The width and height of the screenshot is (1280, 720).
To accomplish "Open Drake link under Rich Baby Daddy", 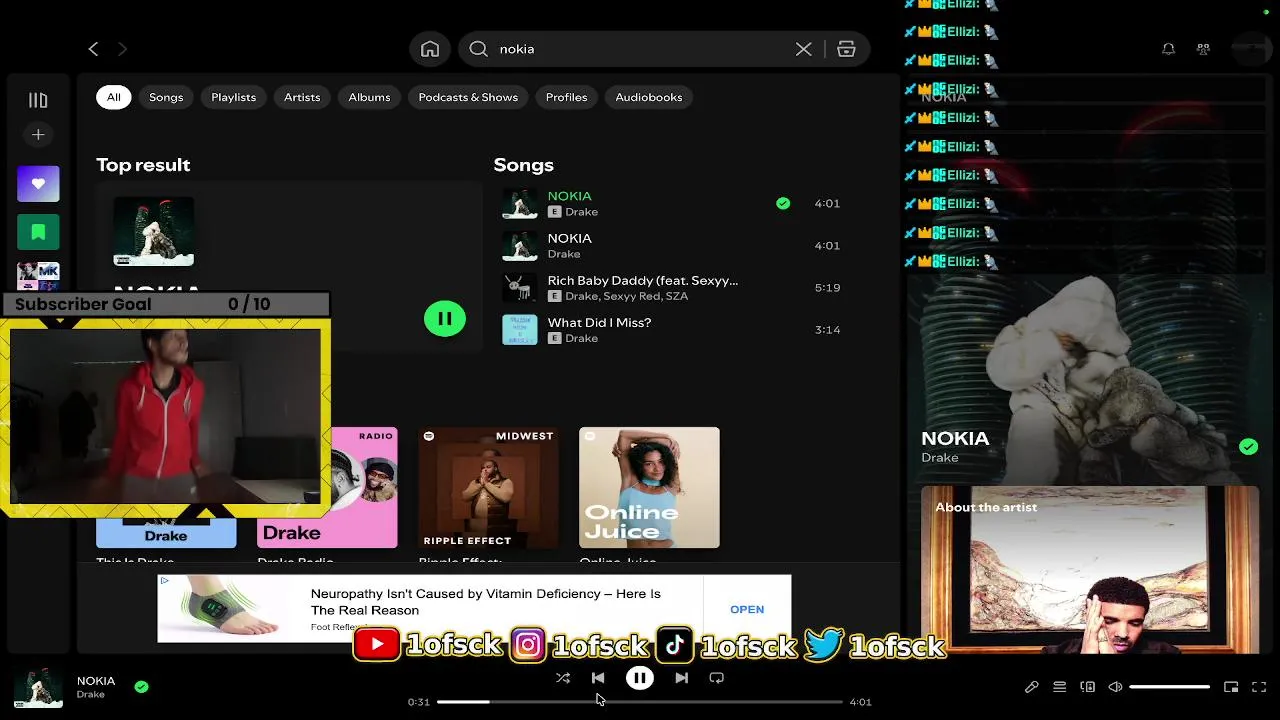I will click(579, 296).
